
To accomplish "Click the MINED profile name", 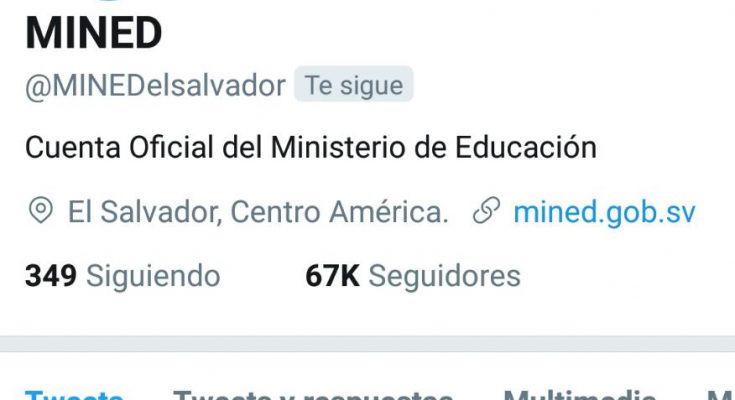I will tap(93, 33).
